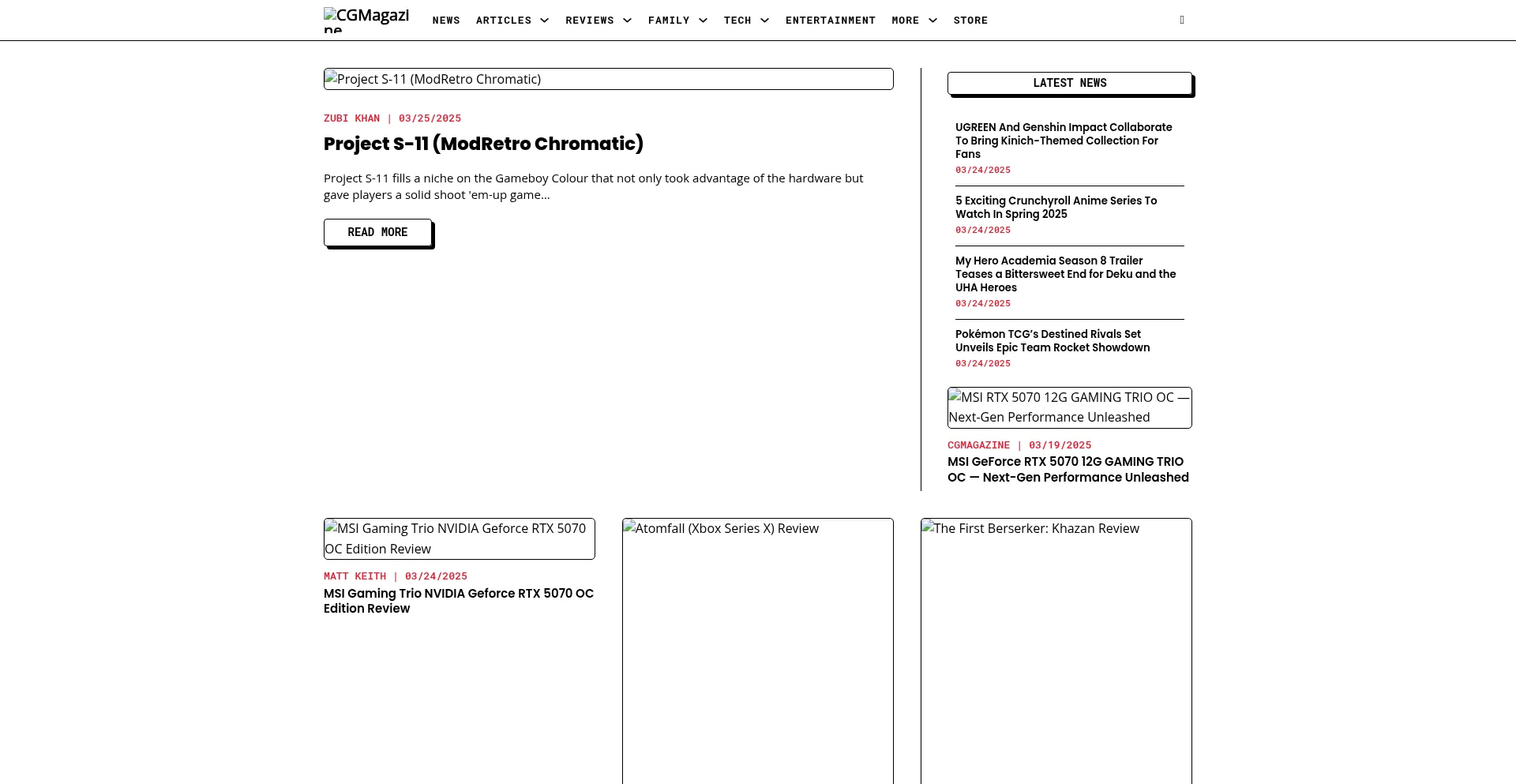
Task: Open the Pokémon TCG Destined Rivals article
Action: pyautogui.click(x=1053, y=341)
